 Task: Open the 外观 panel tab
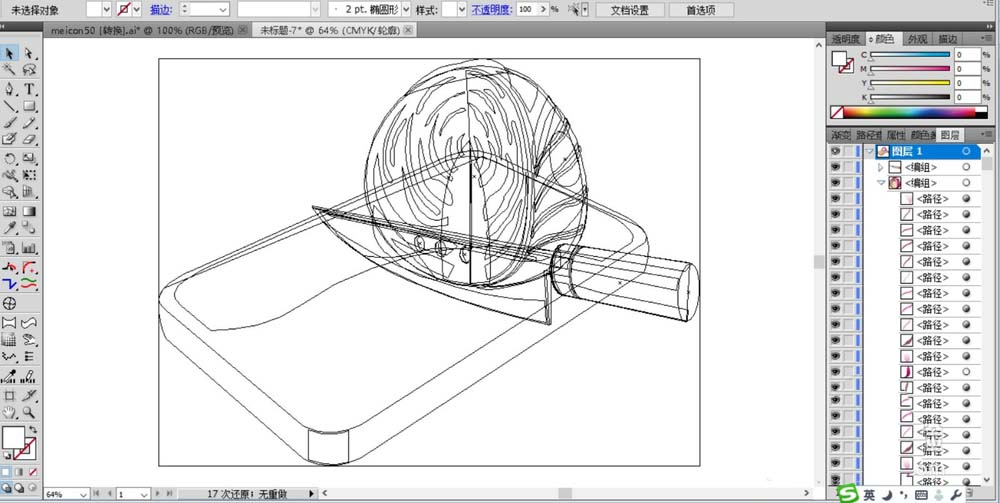coord(917,39)
